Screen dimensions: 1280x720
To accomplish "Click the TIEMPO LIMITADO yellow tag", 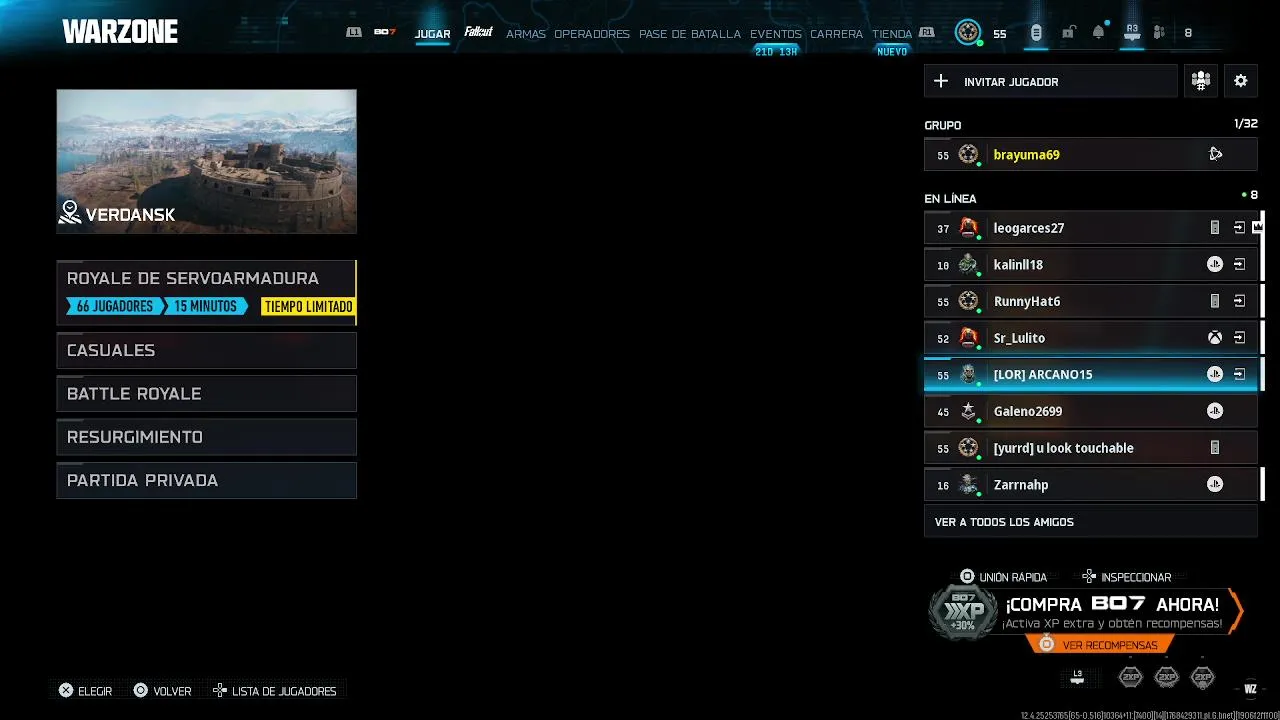I will pos(308,307).
